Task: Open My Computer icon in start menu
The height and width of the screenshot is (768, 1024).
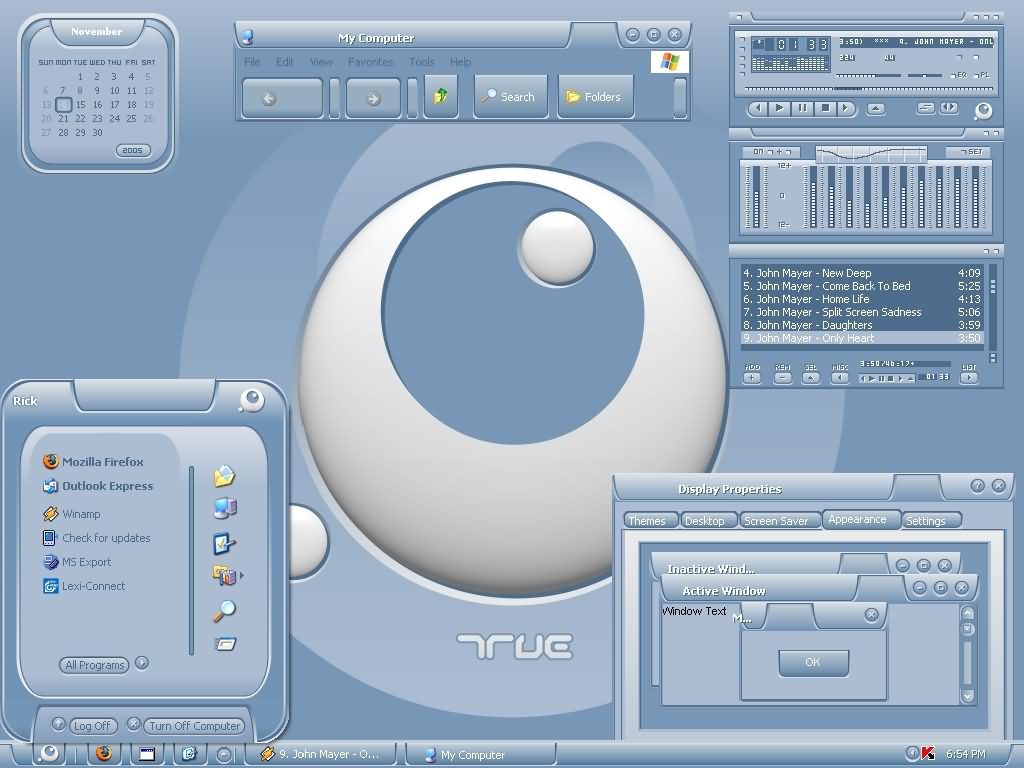Action: (225, 508)
